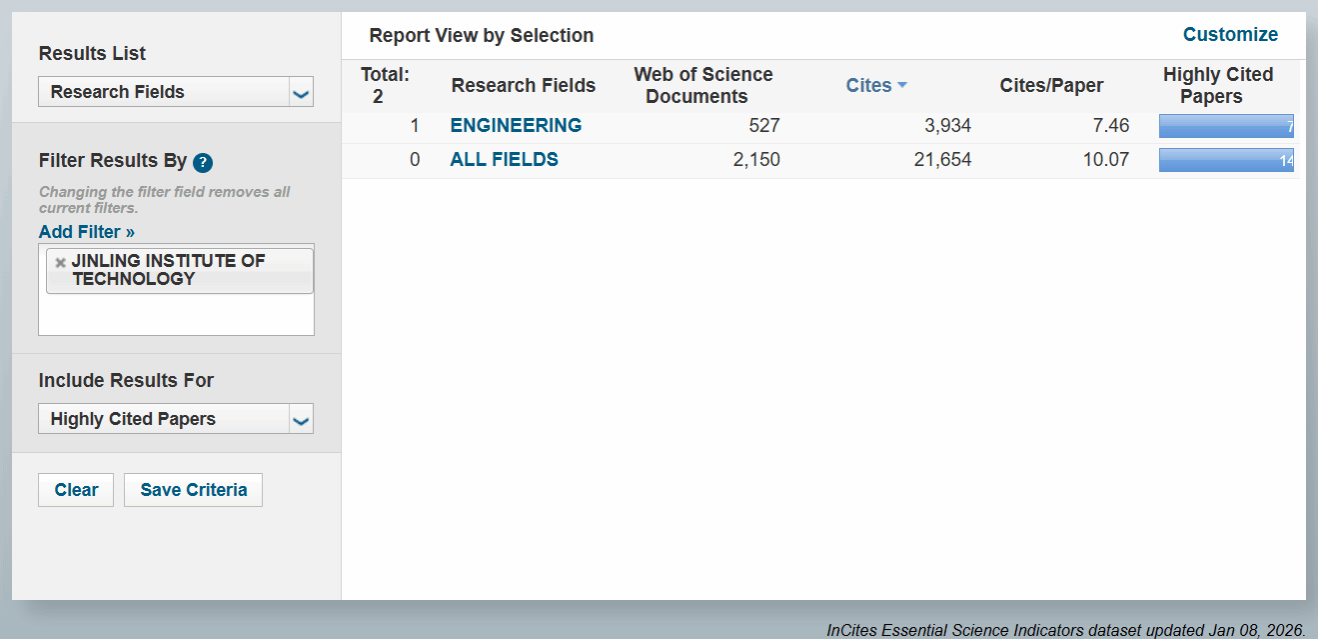The image size is (1318, 639).
Task: Click the Research Fields column header
Action: click(523, 86)
